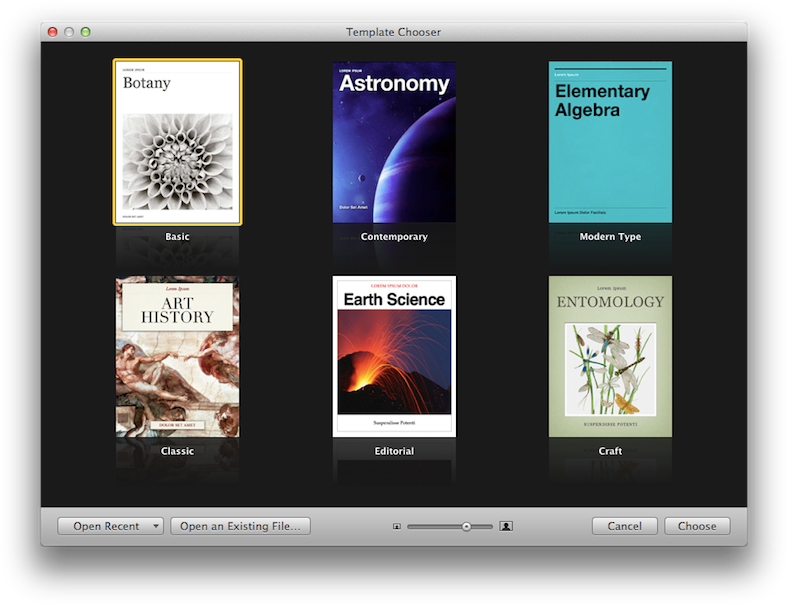787x604 pixels.
Task: Click the thumbnail size slider handle
Action: pos(466,526)
